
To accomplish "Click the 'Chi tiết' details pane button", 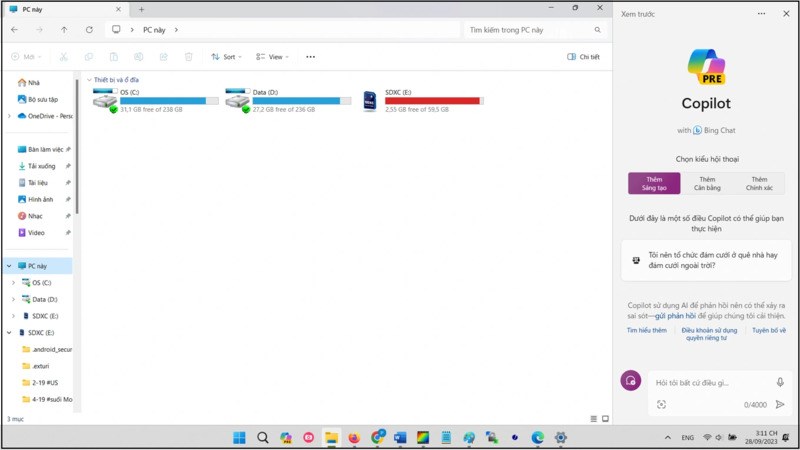I will [583, 57].
